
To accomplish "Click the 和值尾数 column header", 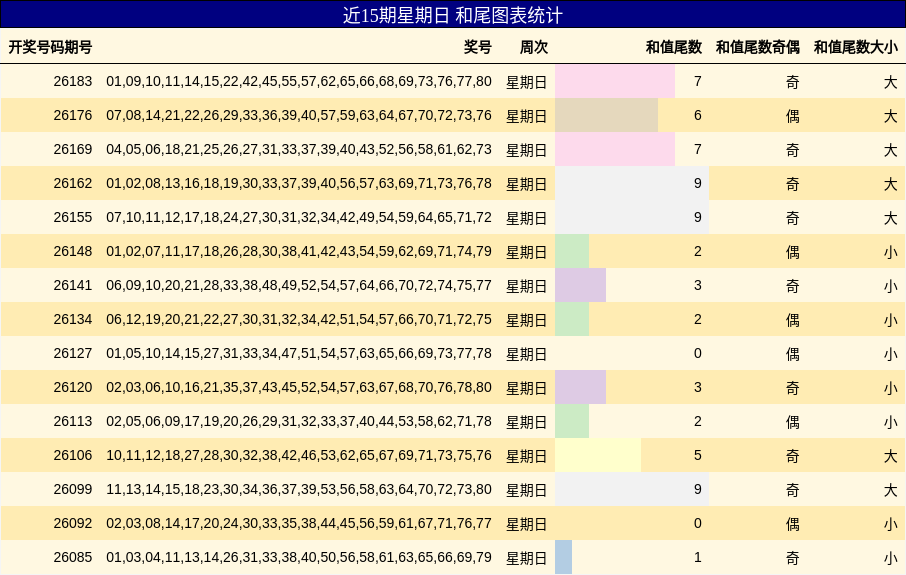I will pyautogui.click(x=674, y=47).
